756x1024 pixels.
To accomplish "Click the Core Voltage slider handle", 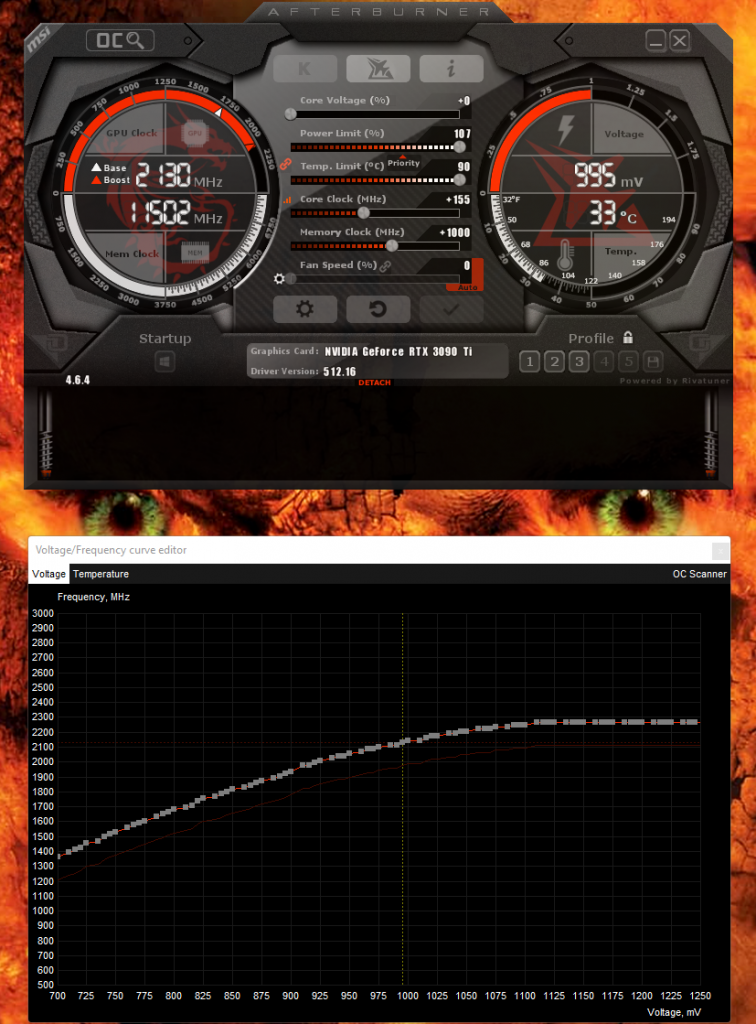I will (291, 115).
